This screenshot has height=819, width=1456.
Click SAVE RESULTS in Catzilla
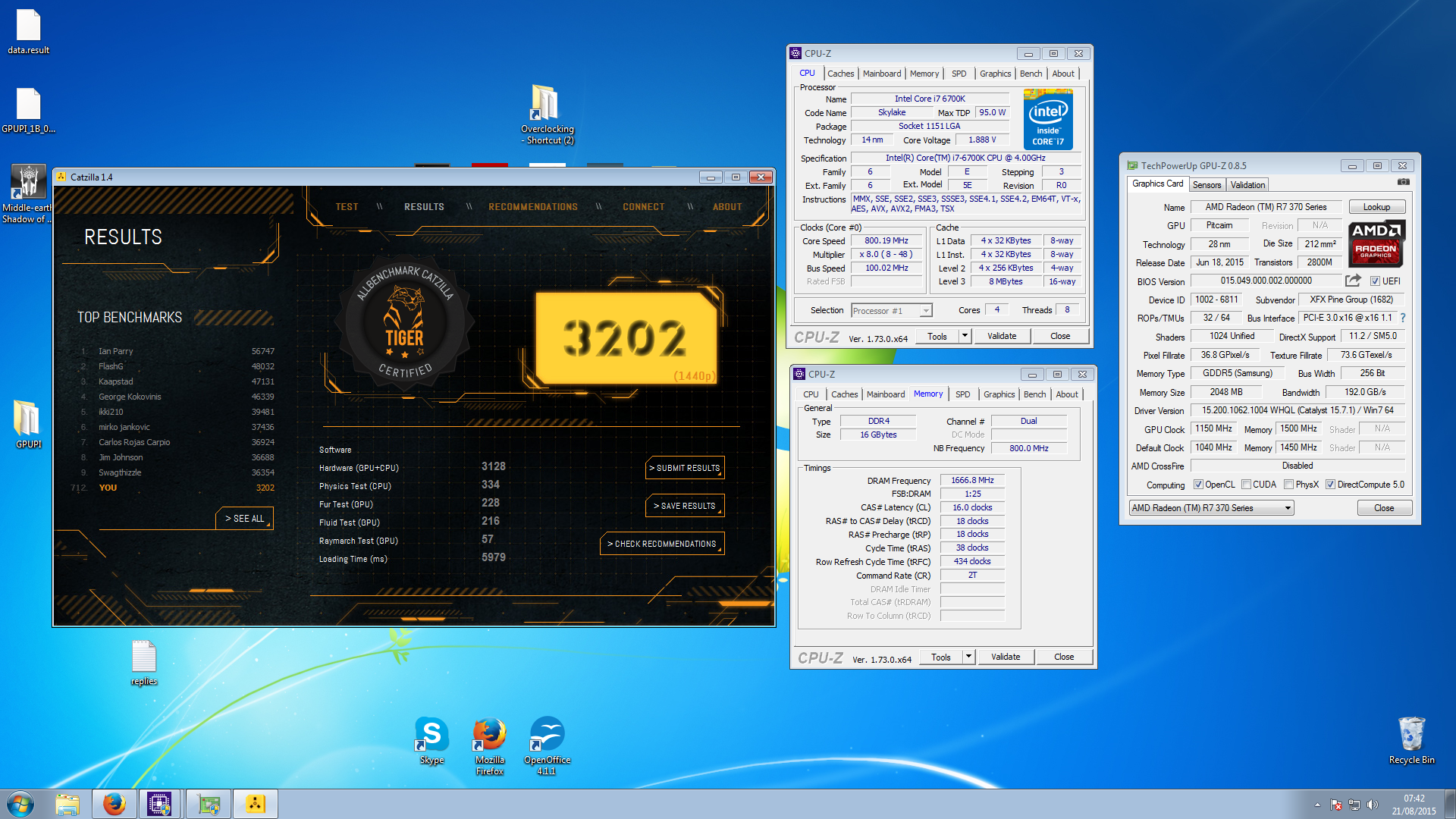coord(685,506)
